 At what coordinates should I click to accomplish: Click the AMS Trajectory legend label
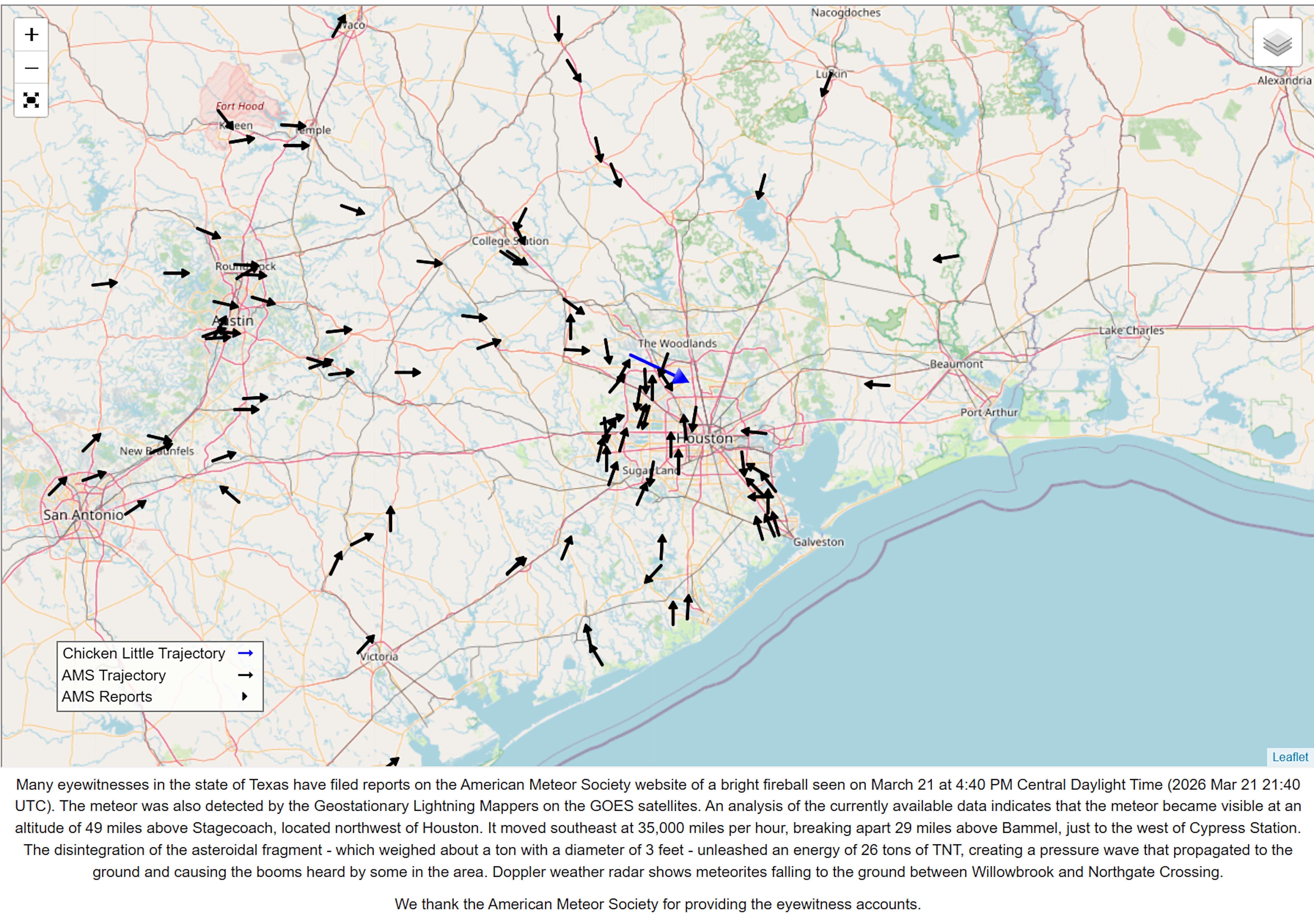(x=114, y=675)
